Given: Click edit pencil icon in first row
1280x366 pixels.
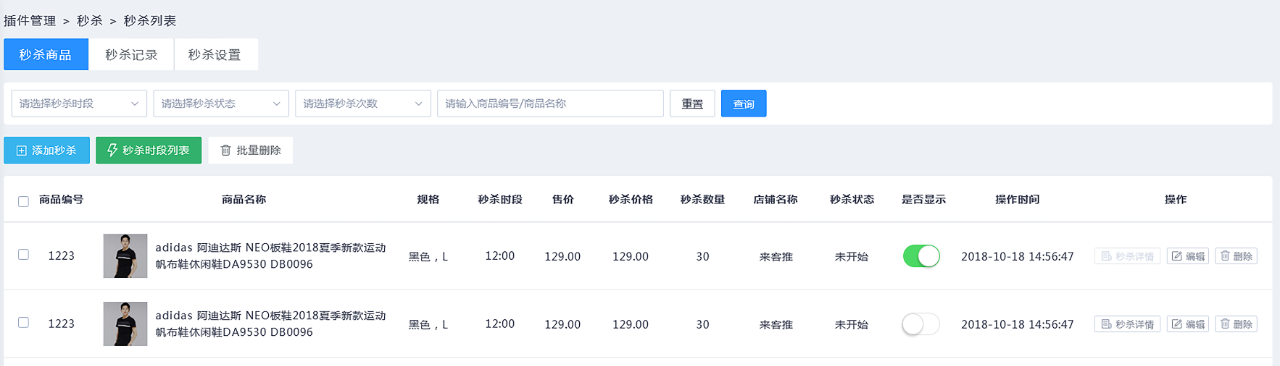Looking at the screenshot, I should pos(1177,256).
